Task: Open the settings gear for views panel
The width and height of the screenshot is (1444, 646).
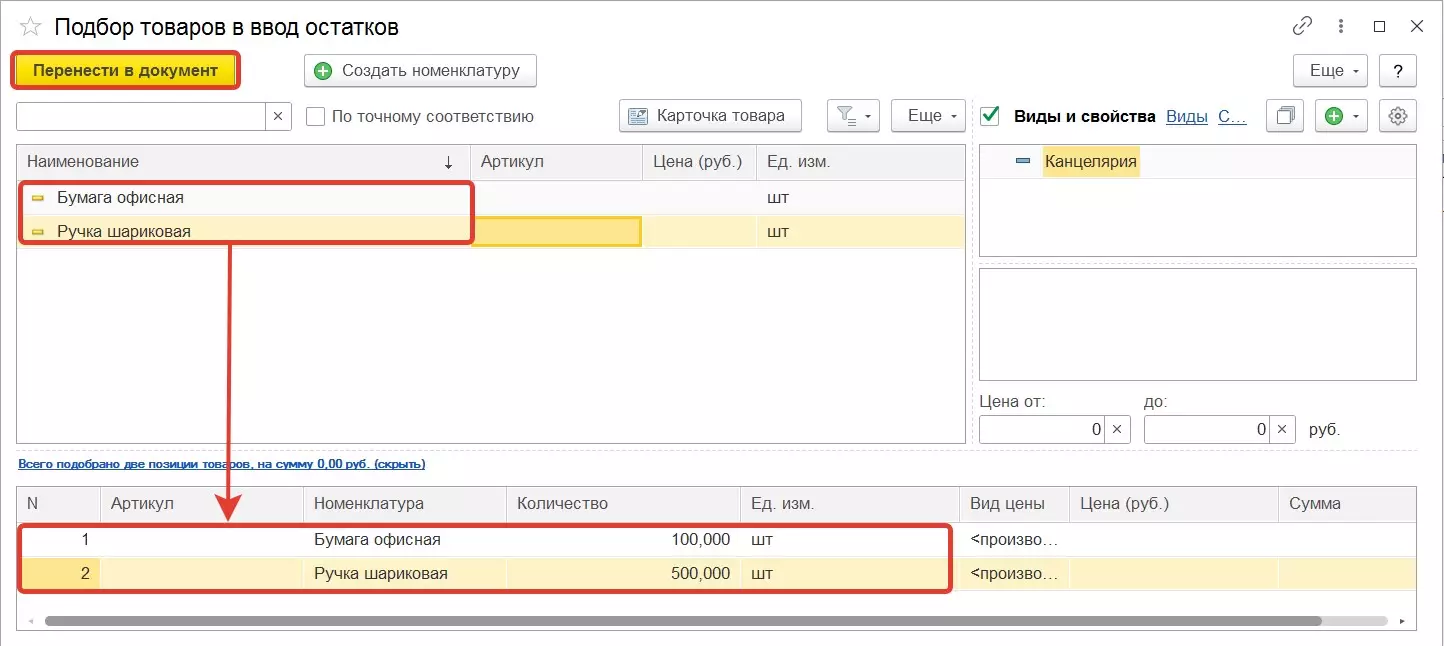Action: pyautogui.click(x=1398, y=116)
